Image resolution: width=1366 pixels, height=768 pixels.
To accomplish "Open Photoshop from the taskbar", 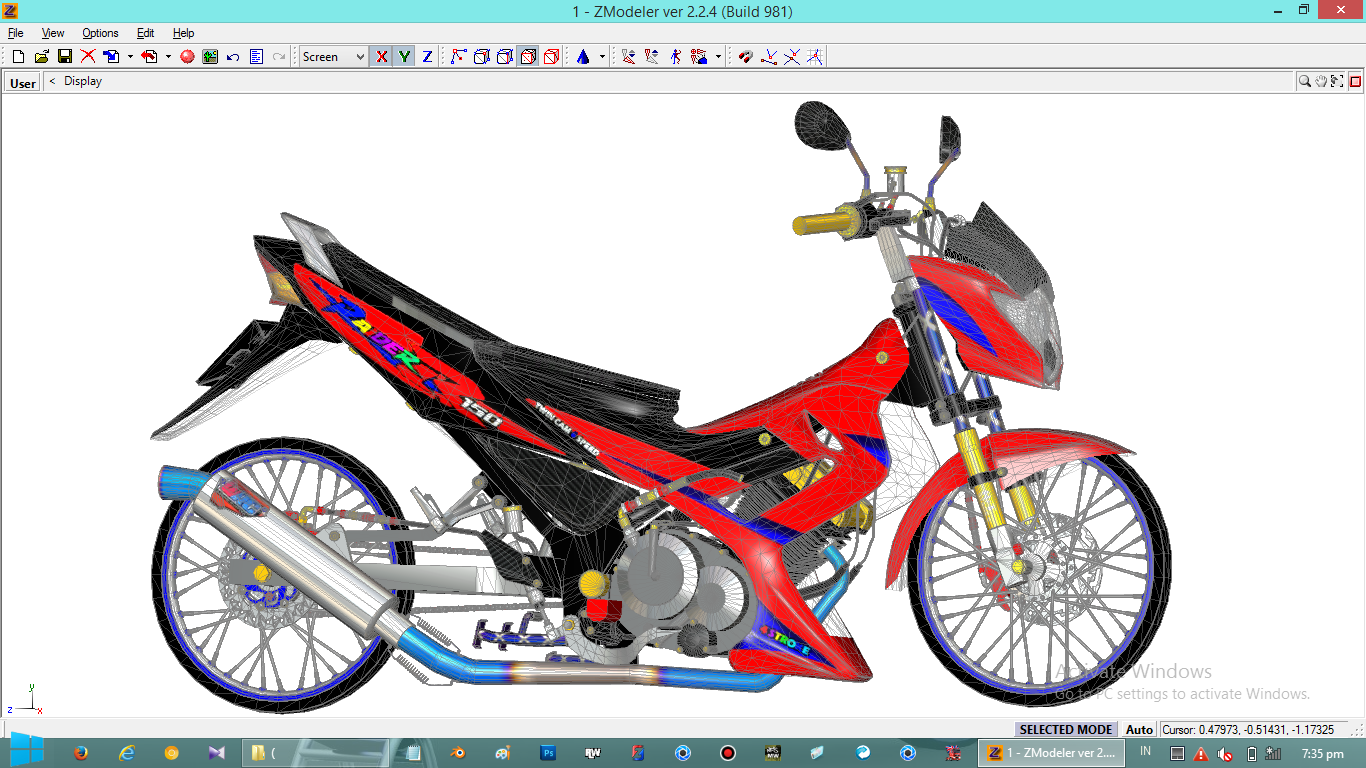I will pyautogui.click(x=548, y=753).
